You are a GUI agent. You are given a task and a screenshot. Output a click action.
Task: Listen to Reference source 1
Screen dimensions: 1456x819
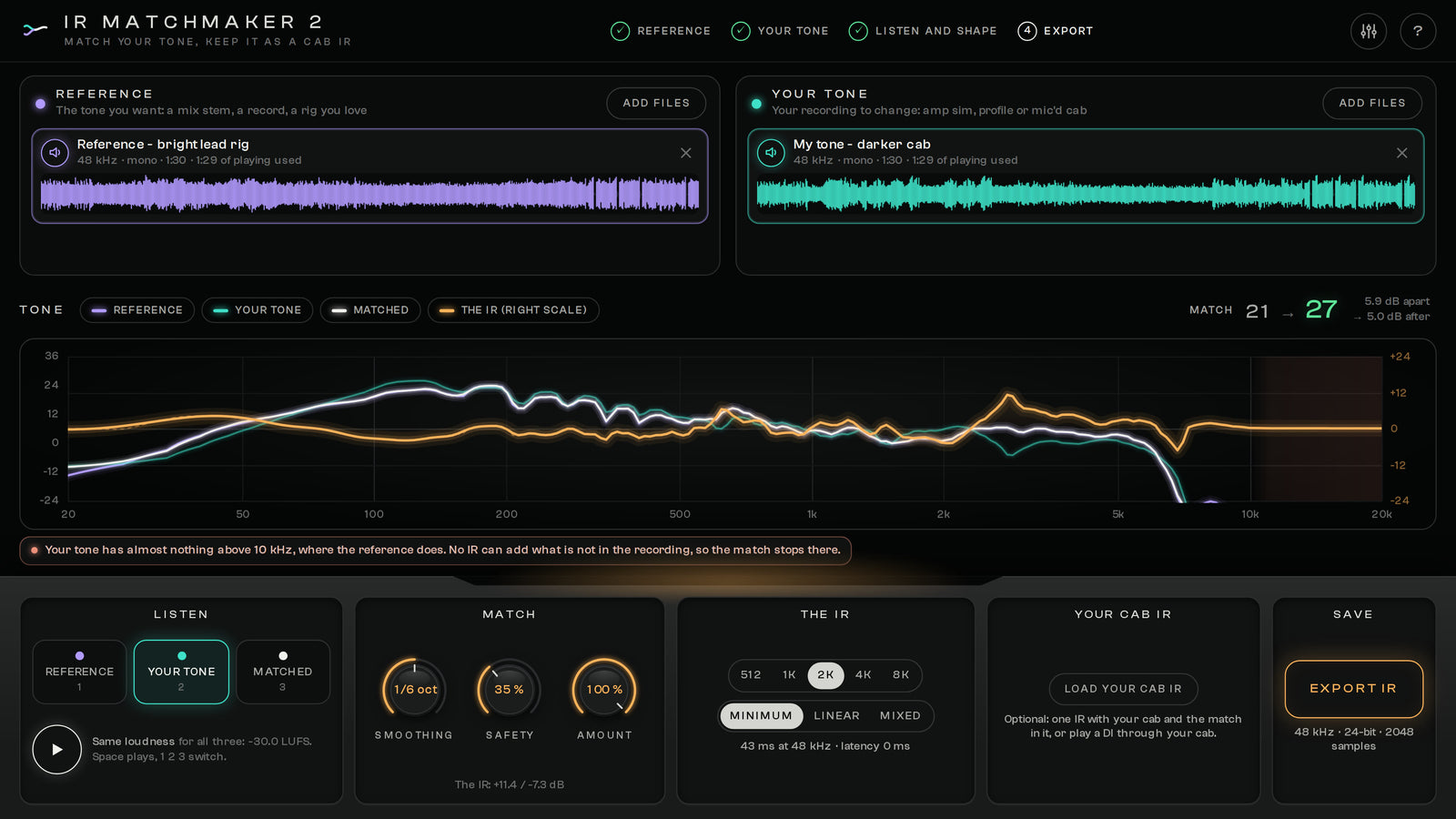(x=79, y=672)
